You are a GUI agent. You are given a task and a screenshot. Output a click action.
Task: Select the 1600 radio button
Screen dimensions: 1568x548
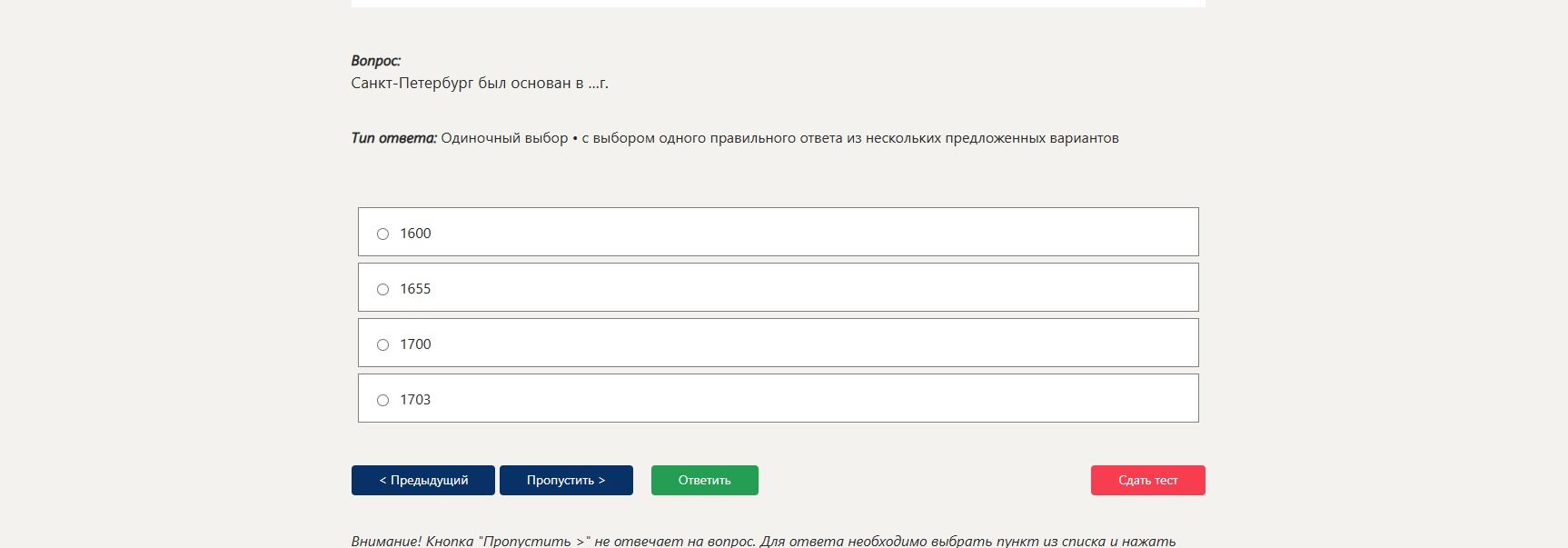[x=382, y=234]
